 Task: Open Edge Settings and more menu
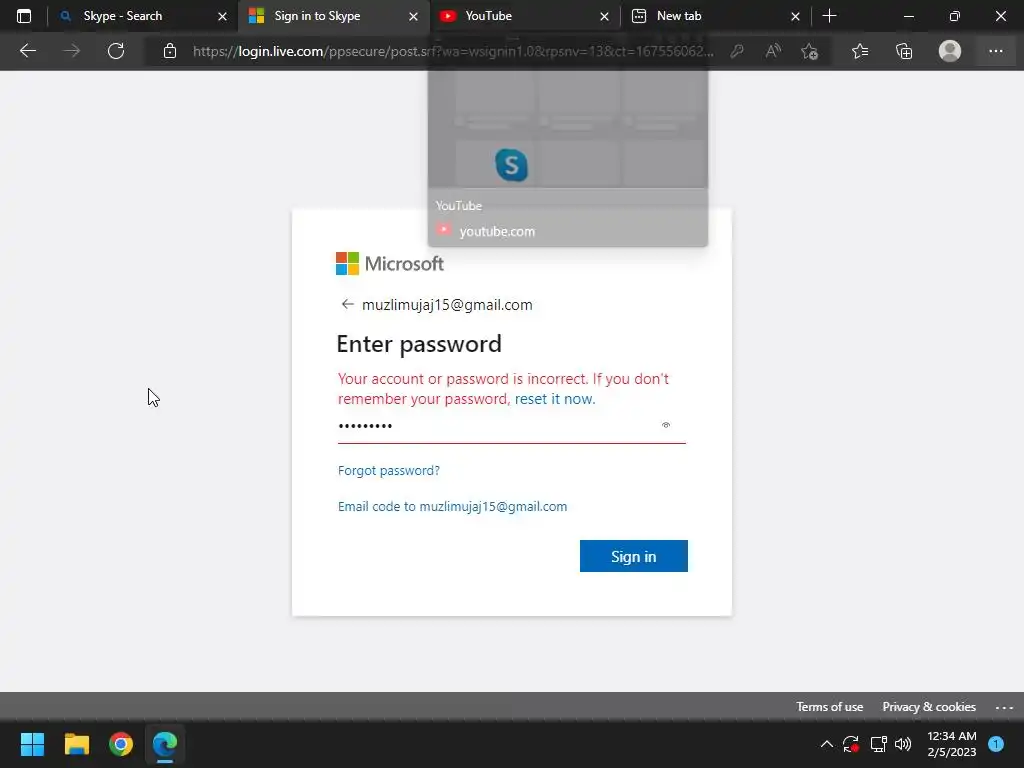point(995,51)
